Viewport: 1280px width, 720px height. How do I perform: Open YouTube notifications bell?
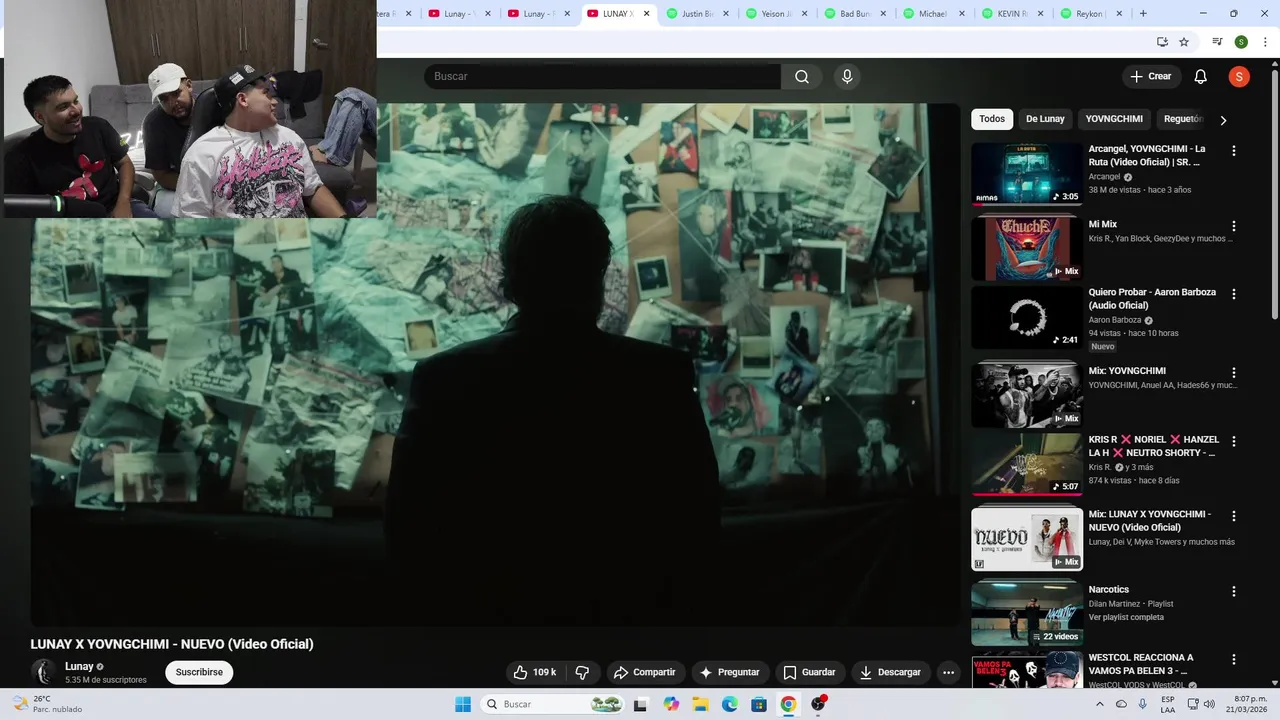[x=1201, y=77]
